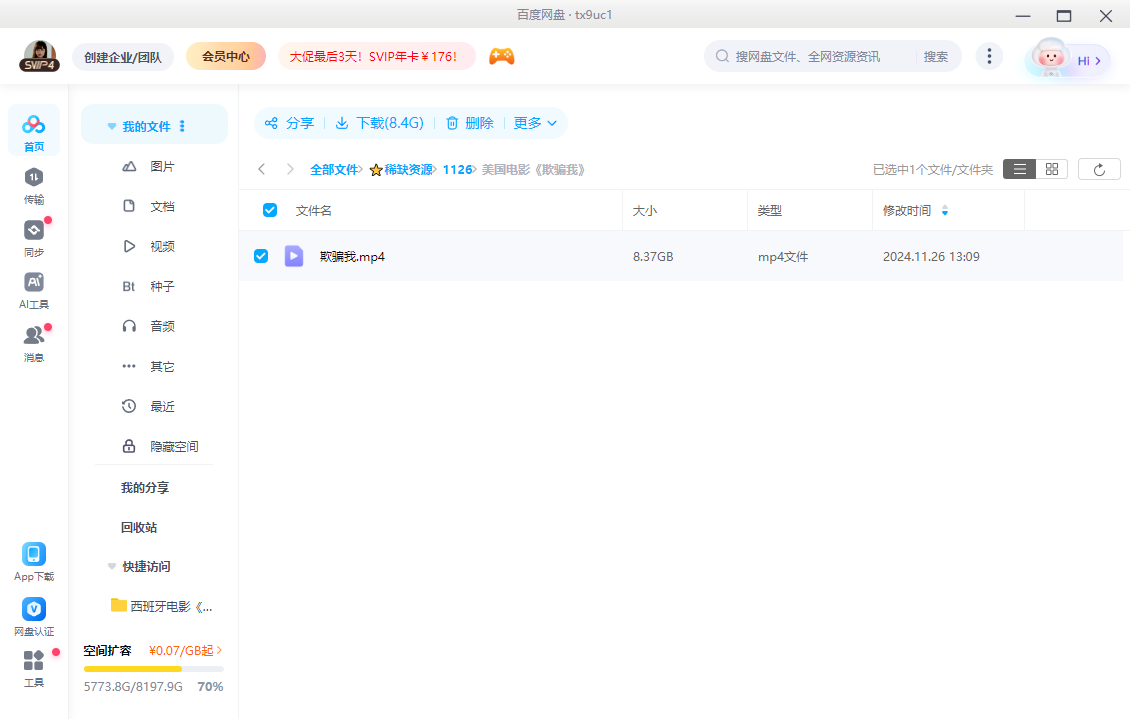This screenshot has height=719, width=1130.
Task: Click the 8.37GB size cell
Action: coord(653,256)
